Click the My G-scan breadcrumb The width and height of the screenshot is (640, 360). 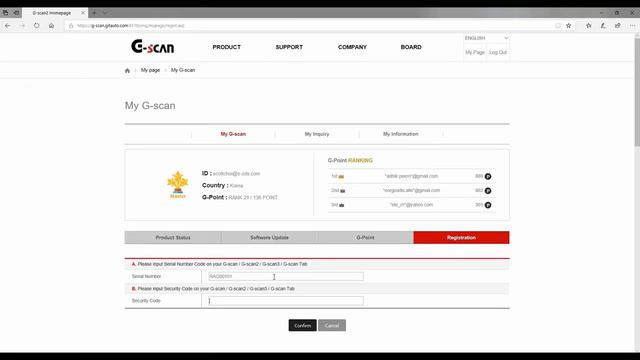point(183,70)
